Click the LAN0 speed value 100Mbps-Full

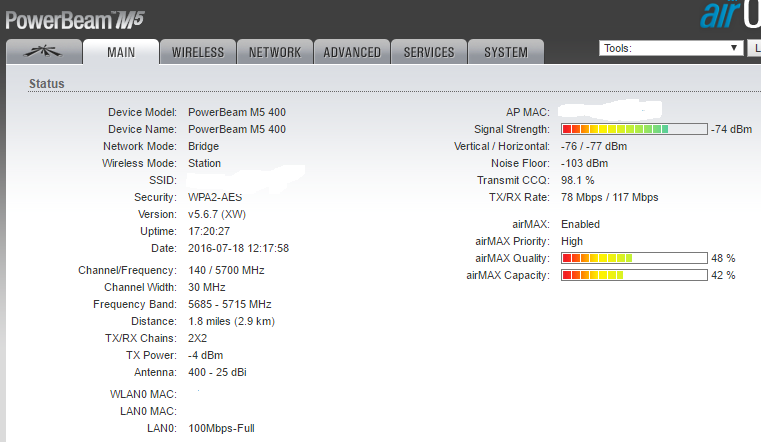coord(221,428)
